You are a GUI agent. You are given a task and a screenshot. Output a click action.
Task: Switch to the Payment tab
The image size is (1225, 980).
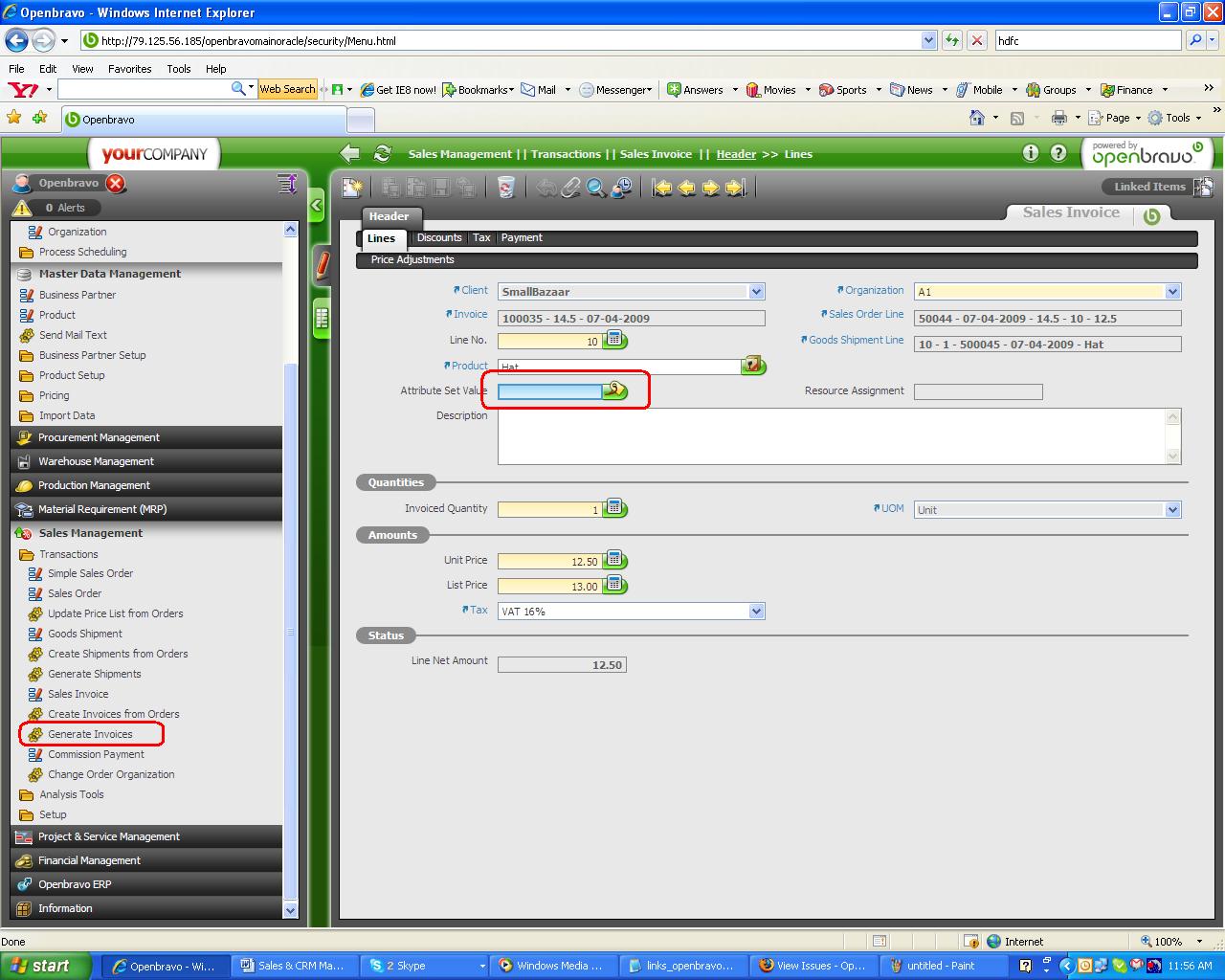coord(522,237)
